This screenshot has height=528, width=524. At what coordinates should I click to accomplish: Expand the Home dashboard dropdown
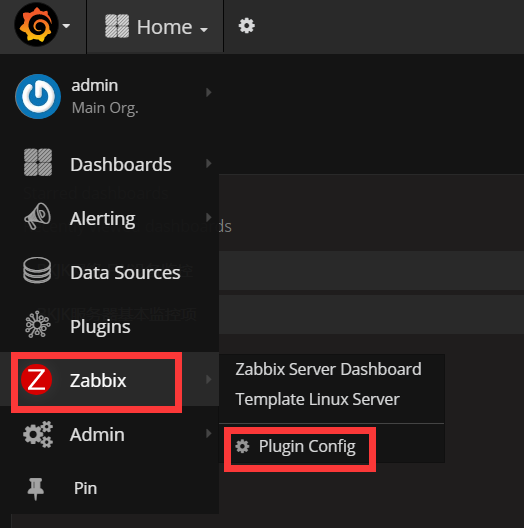coord(156,27)
